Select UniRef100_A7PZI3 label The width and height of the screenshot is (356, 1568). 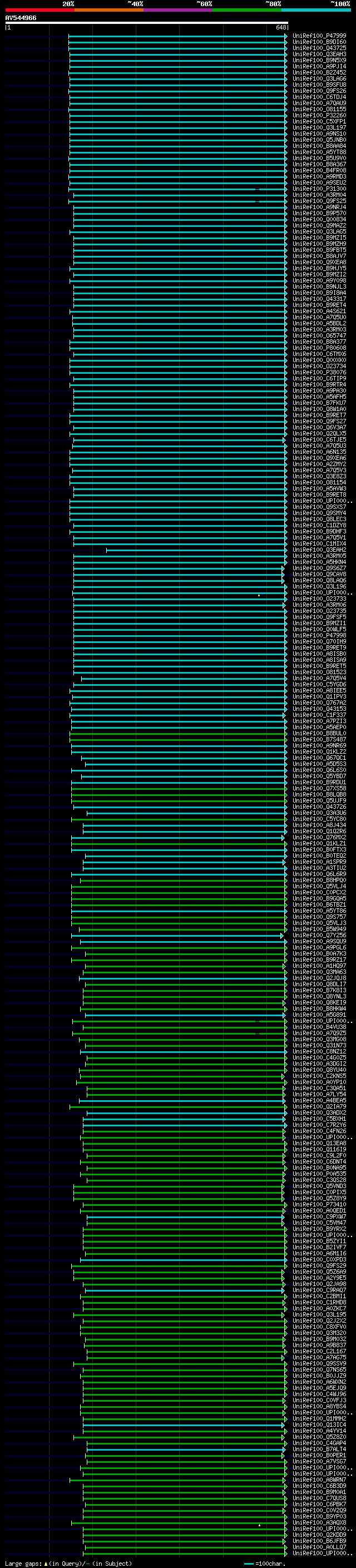point(319,721)
